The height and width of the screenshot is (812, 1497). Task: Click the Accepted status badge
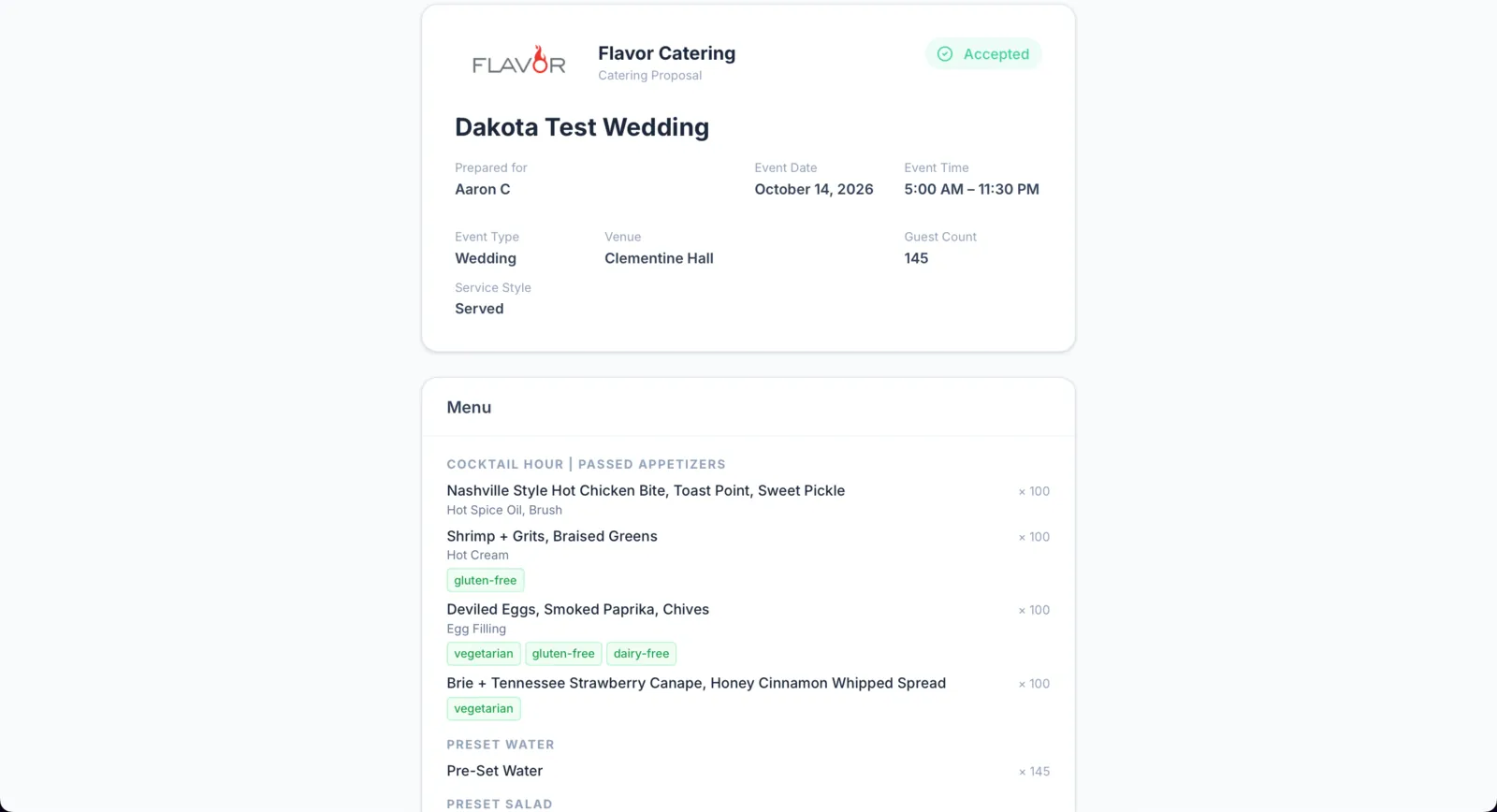tap(983, 54)
